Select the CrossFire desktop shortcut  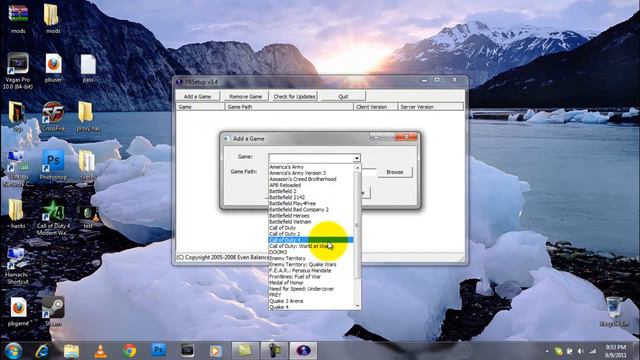(53, 116)
